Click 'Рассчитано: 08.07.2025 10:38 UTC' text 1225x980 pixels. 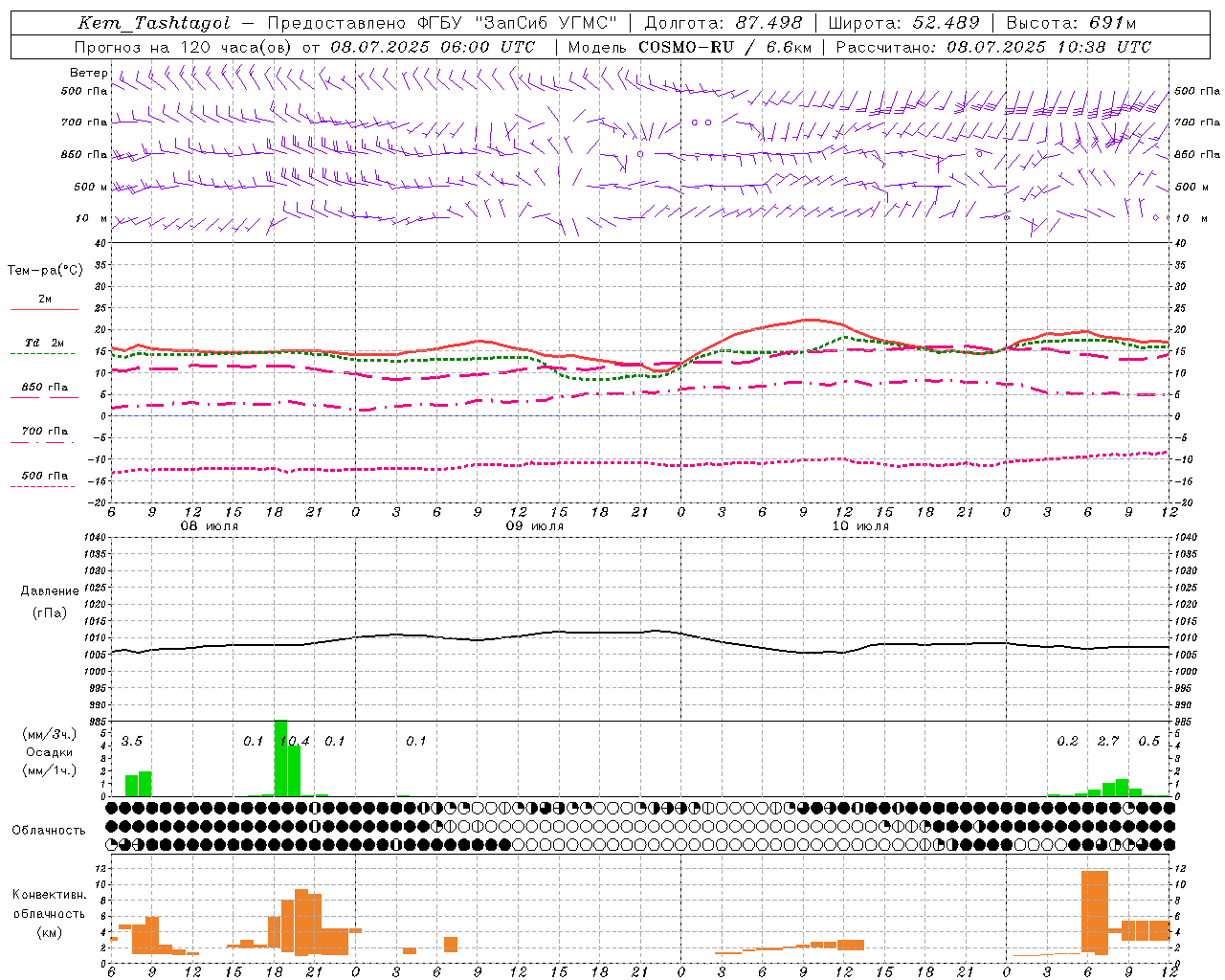993,47
